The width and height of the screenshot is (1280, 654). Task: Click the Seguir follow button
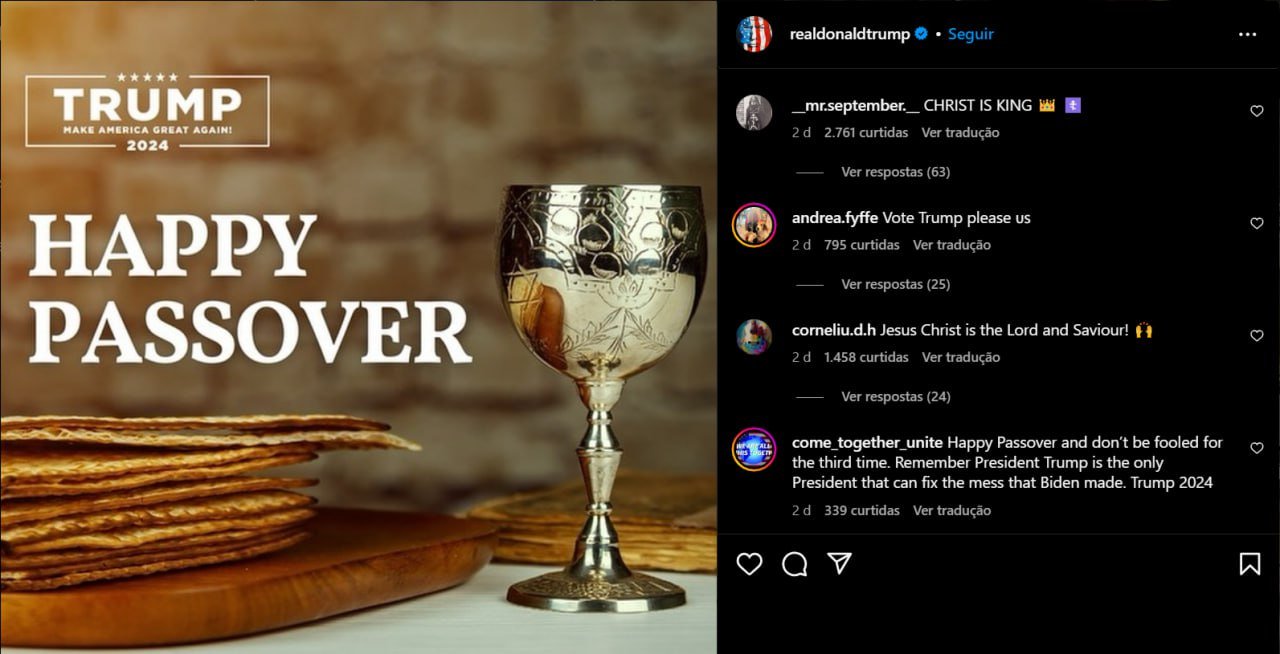click(970, 34)
